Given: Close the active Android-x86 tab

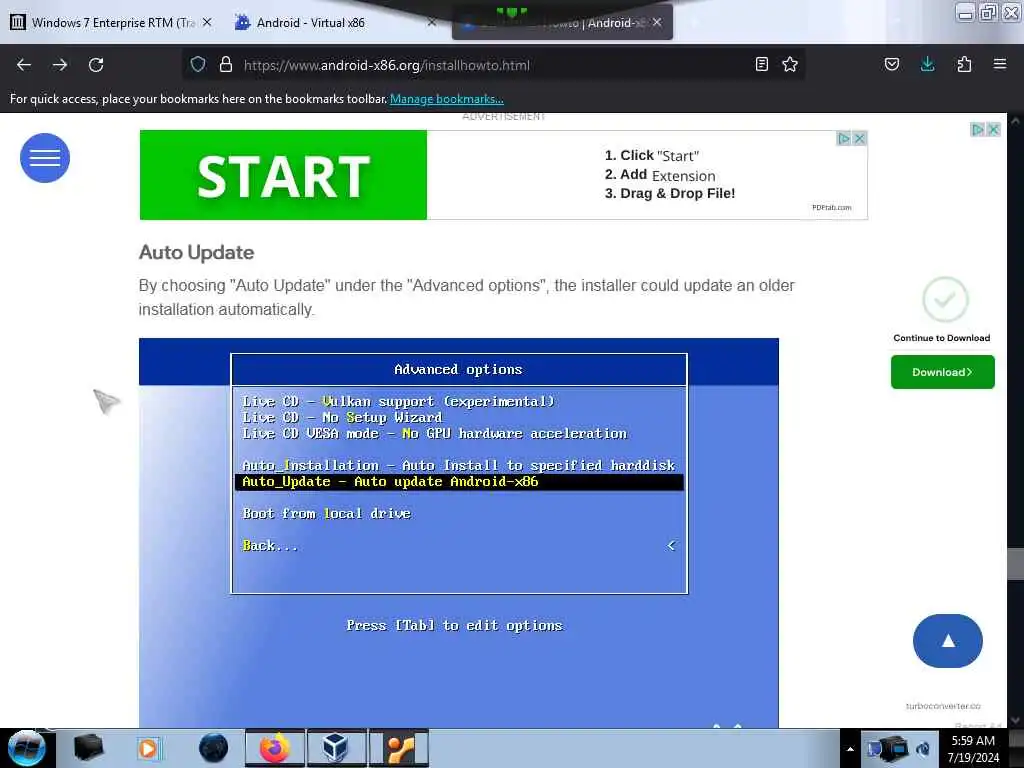Looking at the screenshot, I should click(x=657, y=22).
